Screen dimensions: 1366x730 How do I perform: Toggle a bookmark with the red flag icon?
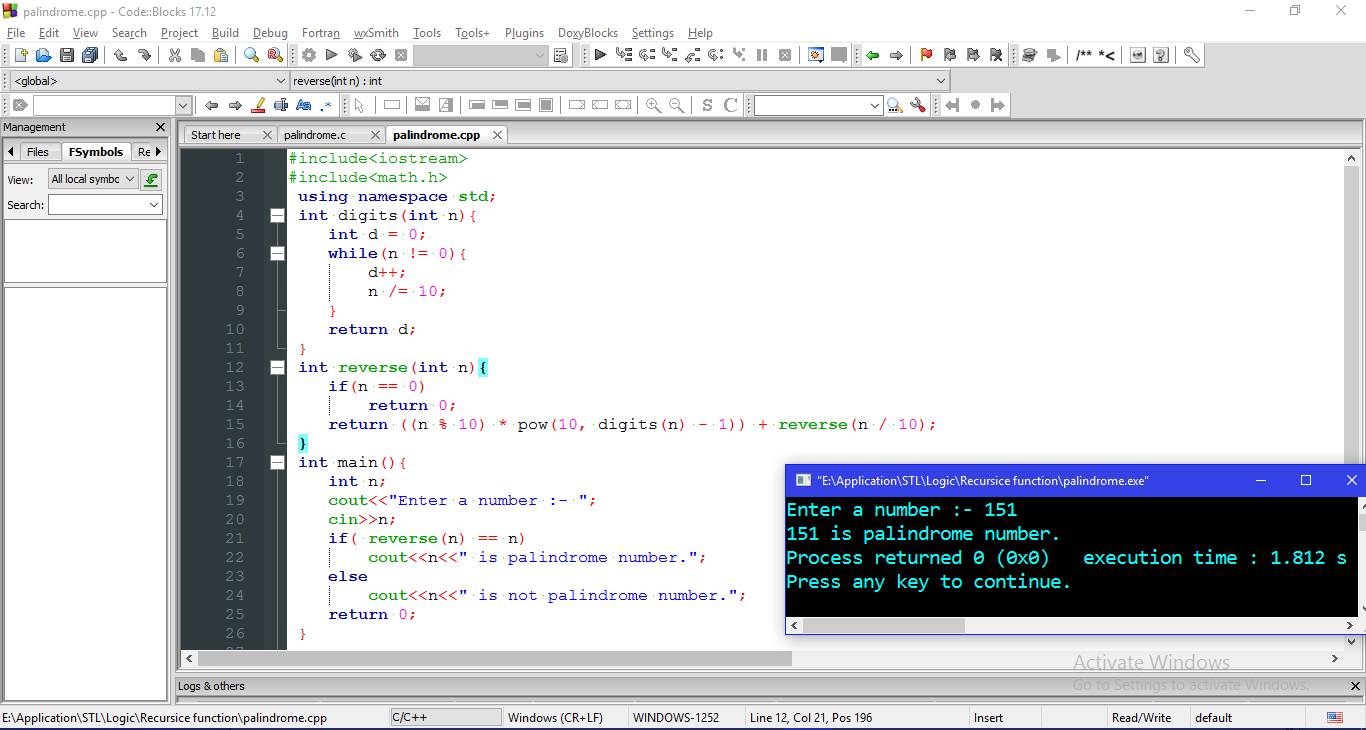(927, 55)
